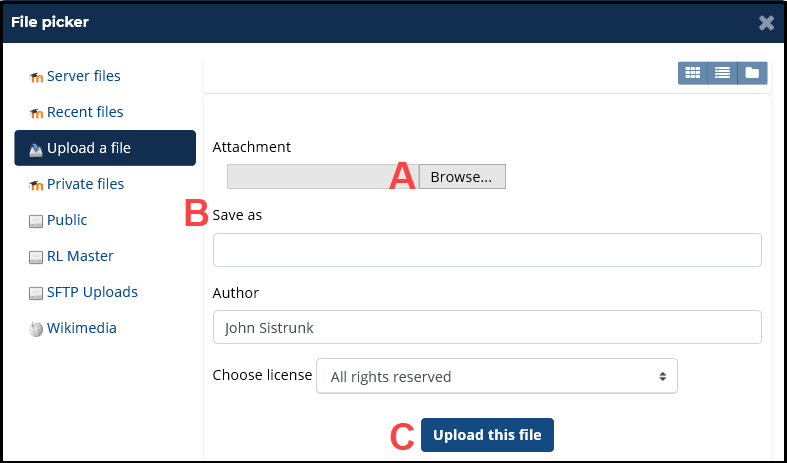Viewport: 787px width, 463px height.
Task: Click the Recent files repository icon
Action: (x=36, y=113)
